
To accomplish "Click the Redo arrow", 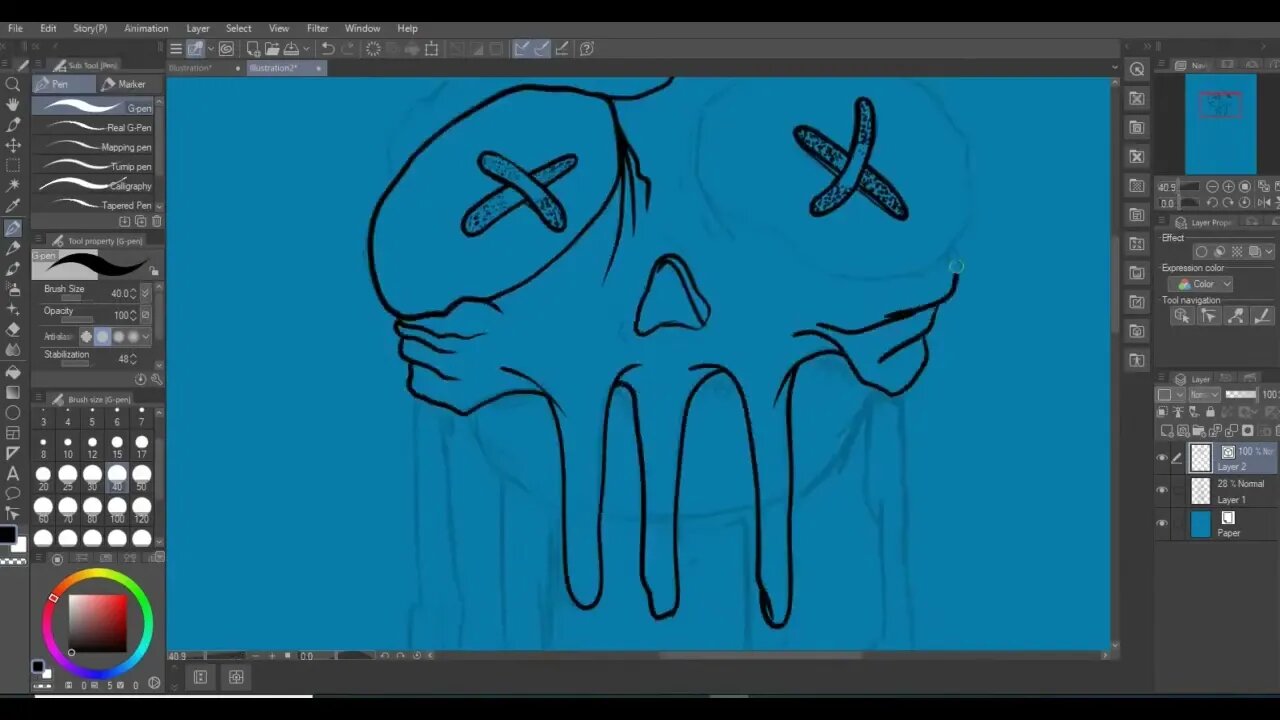I will click(x=348, y=48).
